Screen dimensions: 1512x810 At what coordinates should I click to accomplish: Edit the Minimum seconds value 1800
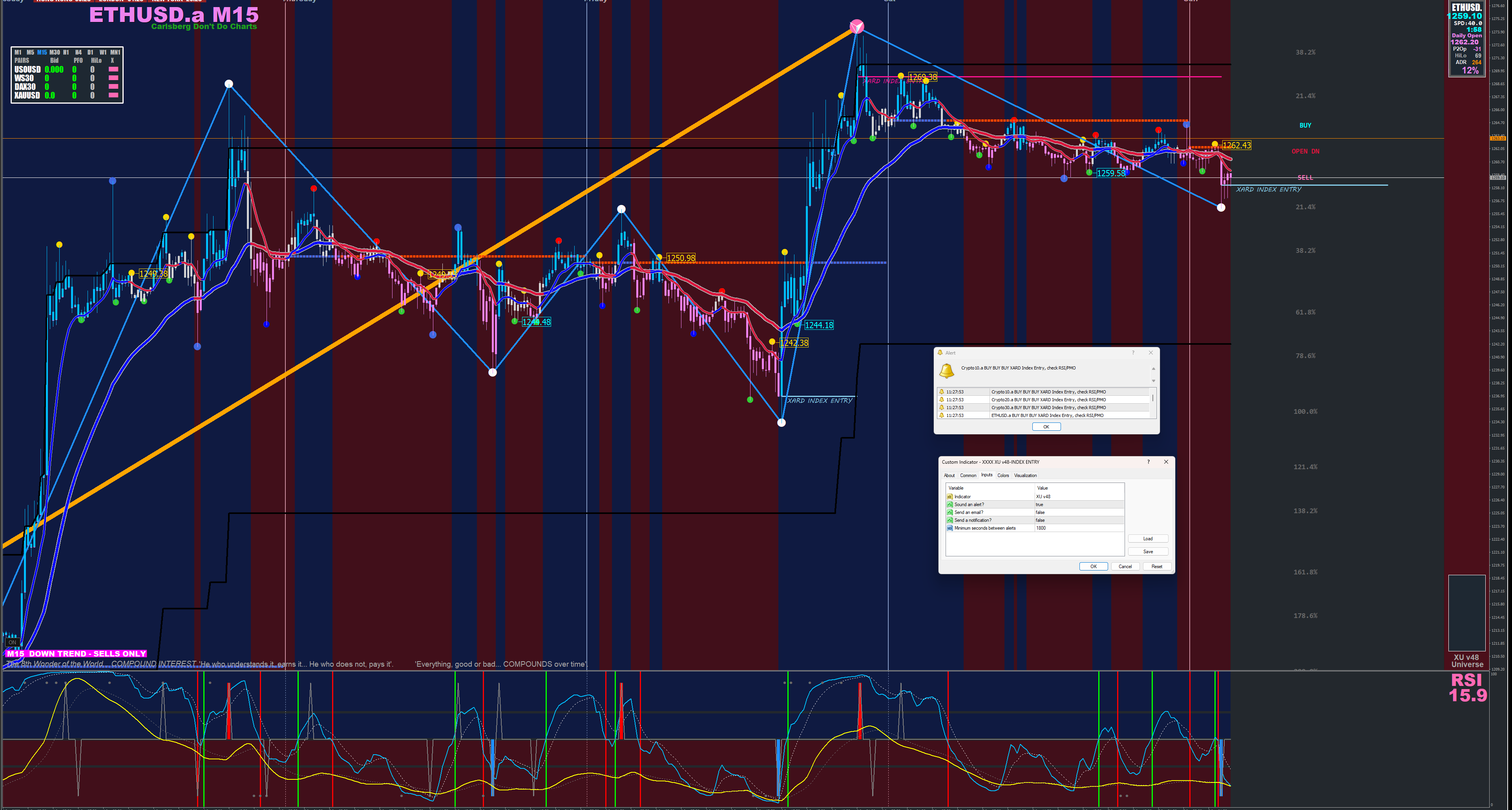pos(1079,528)
